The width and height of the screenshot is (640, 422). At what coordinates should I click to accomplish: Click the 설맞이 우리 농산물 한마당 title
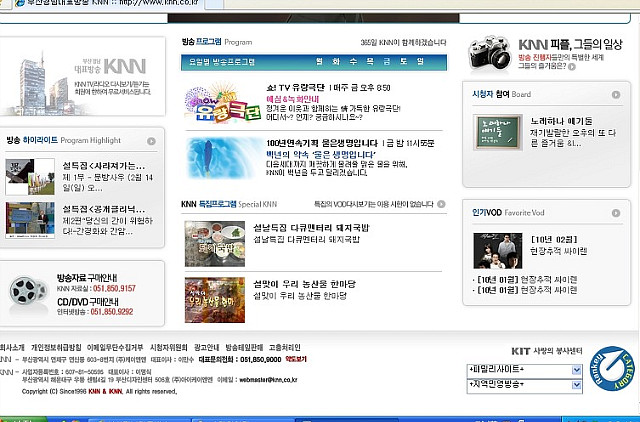tap(304, 284)
